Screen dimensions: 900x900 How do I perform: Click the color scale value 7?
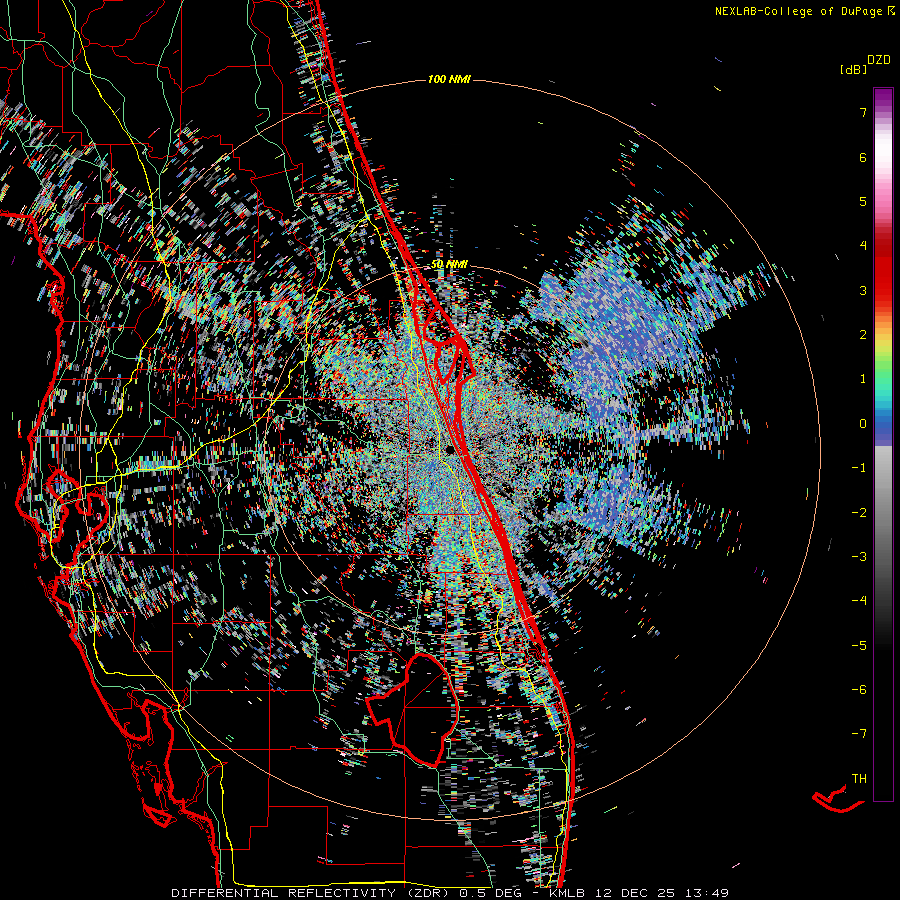click(863, 112)
